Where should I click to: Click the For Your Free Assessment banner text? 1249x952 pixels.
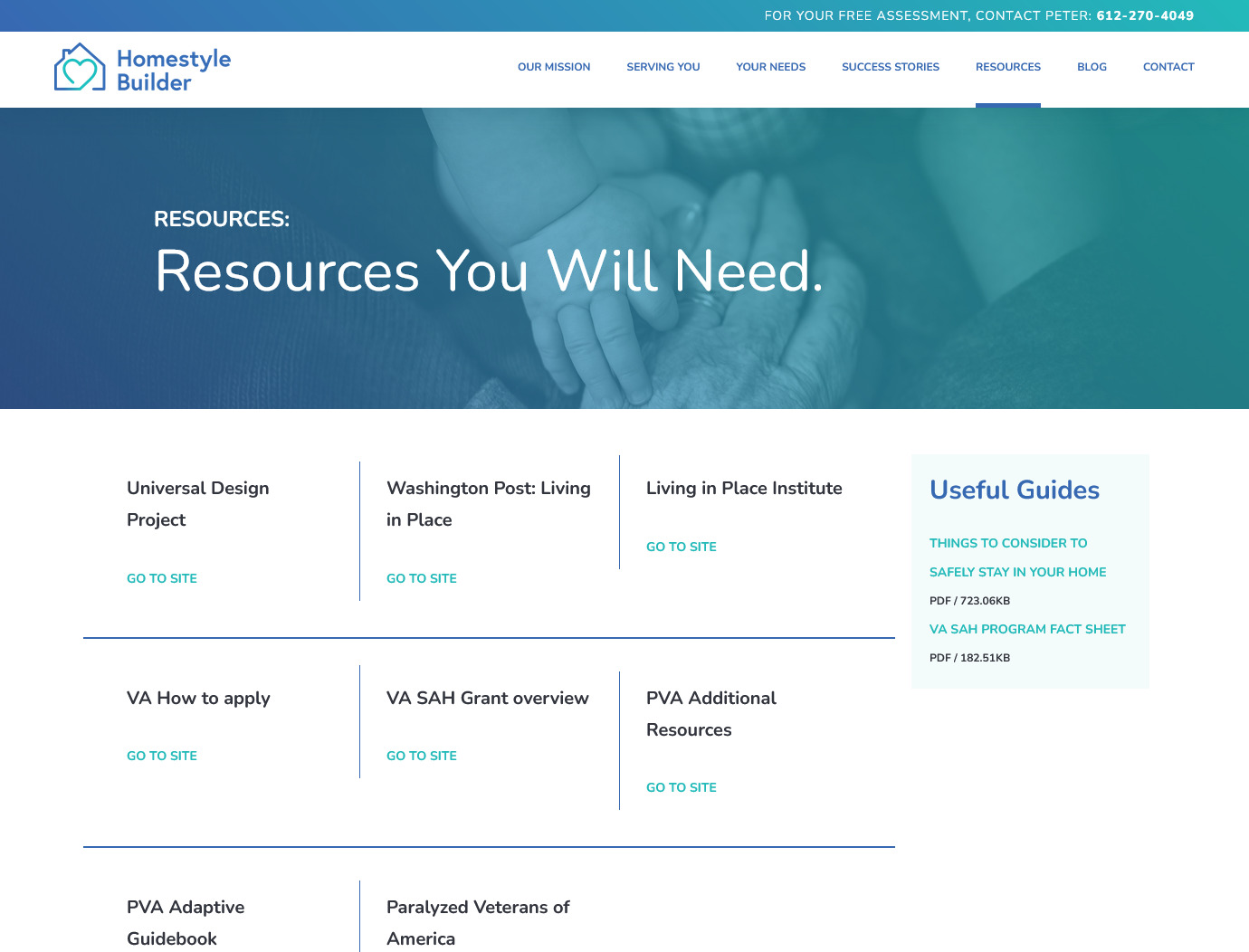tap(929, 15)
